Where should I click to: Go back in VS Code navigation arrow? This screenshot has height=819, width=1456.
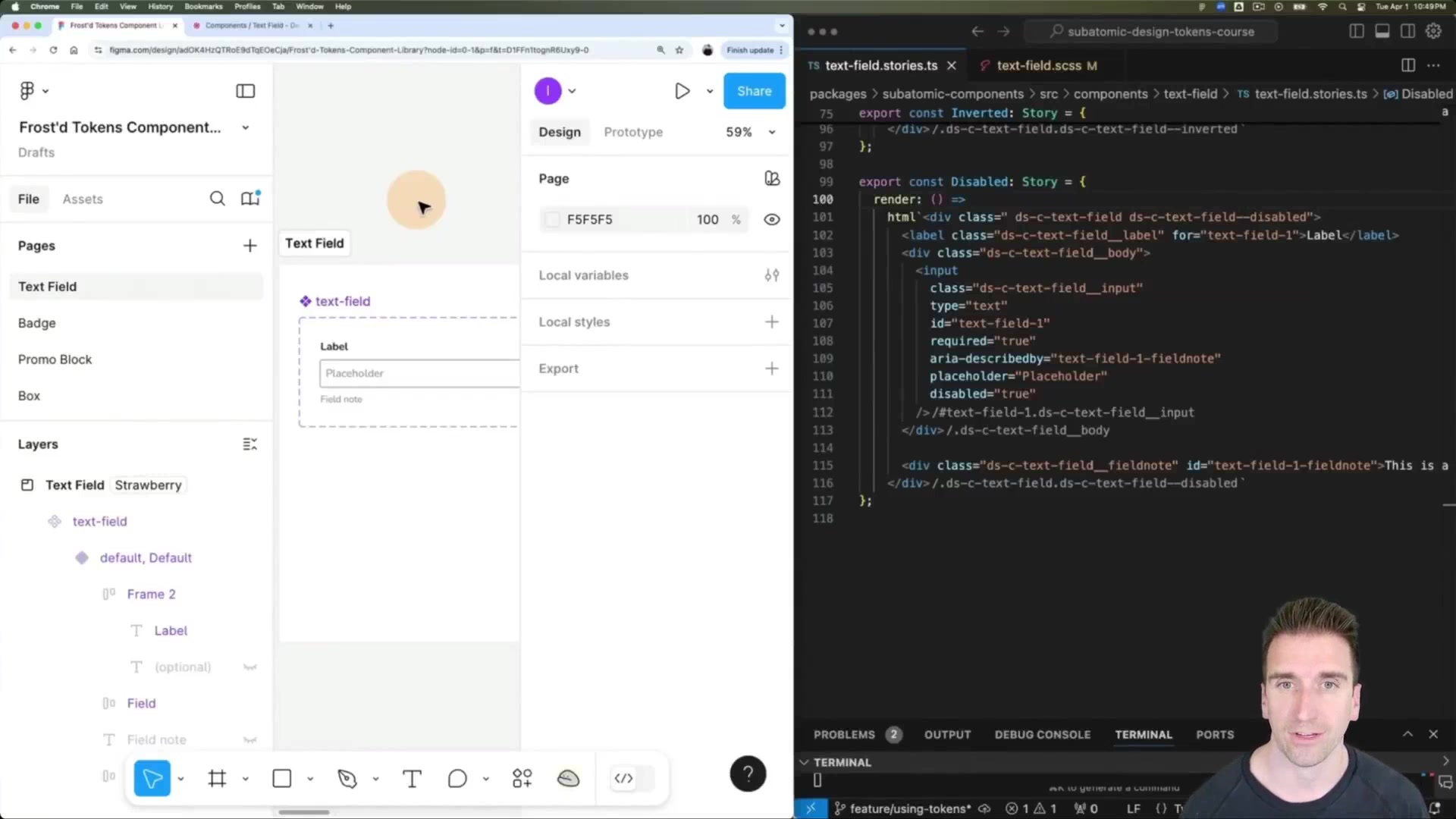pos(977,31)
